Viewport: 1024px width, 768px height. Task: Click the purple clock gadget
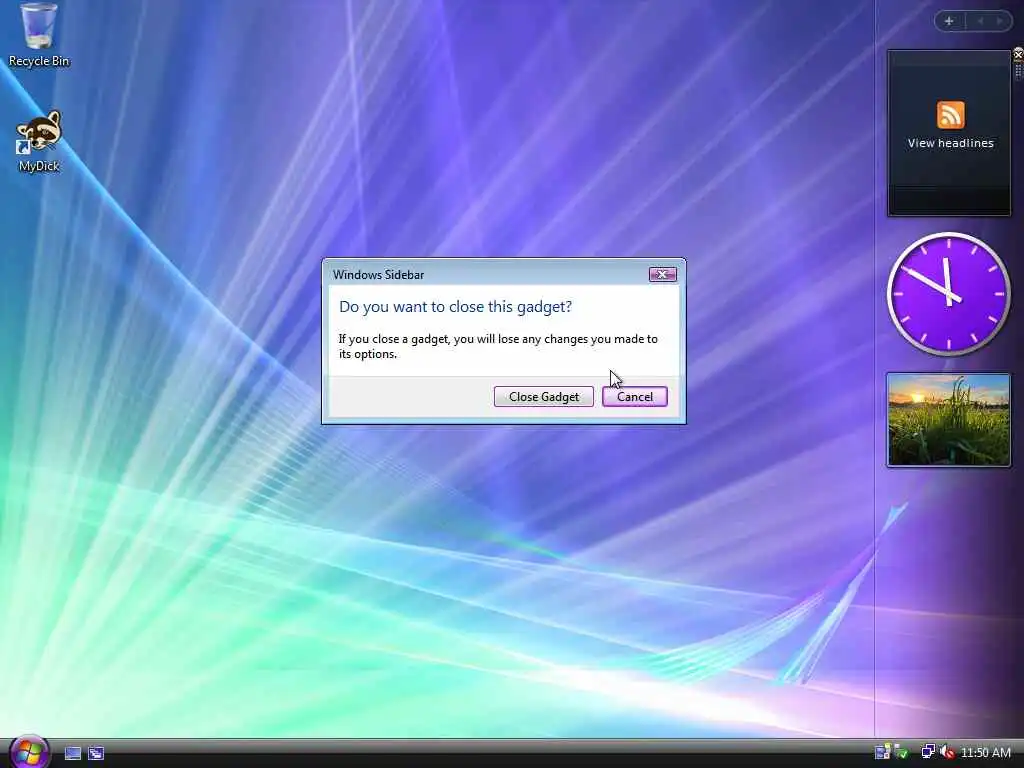pyautogui.click(x=948, y=294)
